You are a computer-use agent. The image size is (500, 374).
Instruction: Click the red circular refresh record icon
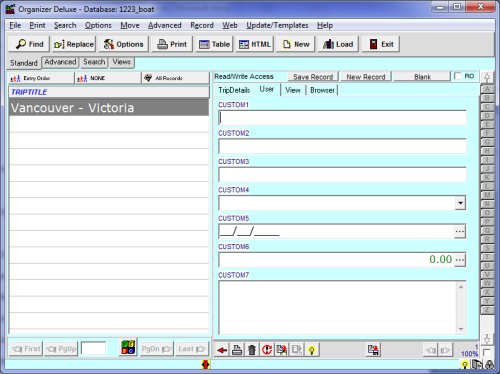point(267,350)
